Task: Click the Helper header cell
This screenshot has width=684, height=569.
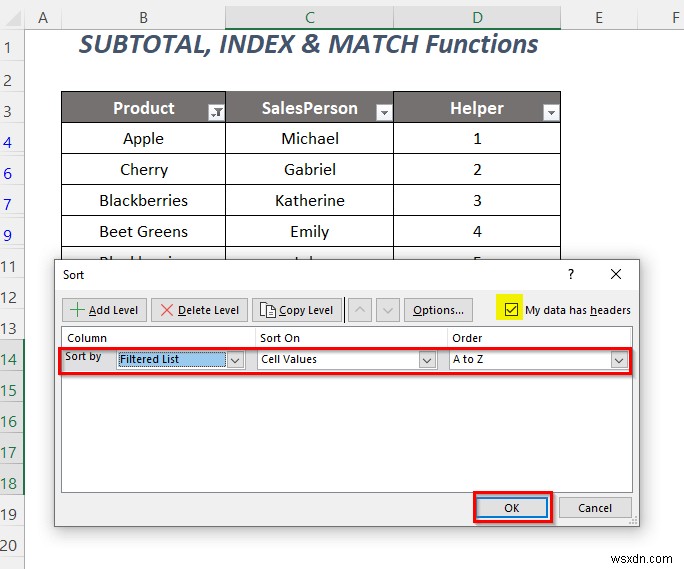Action: click(477, 108)
